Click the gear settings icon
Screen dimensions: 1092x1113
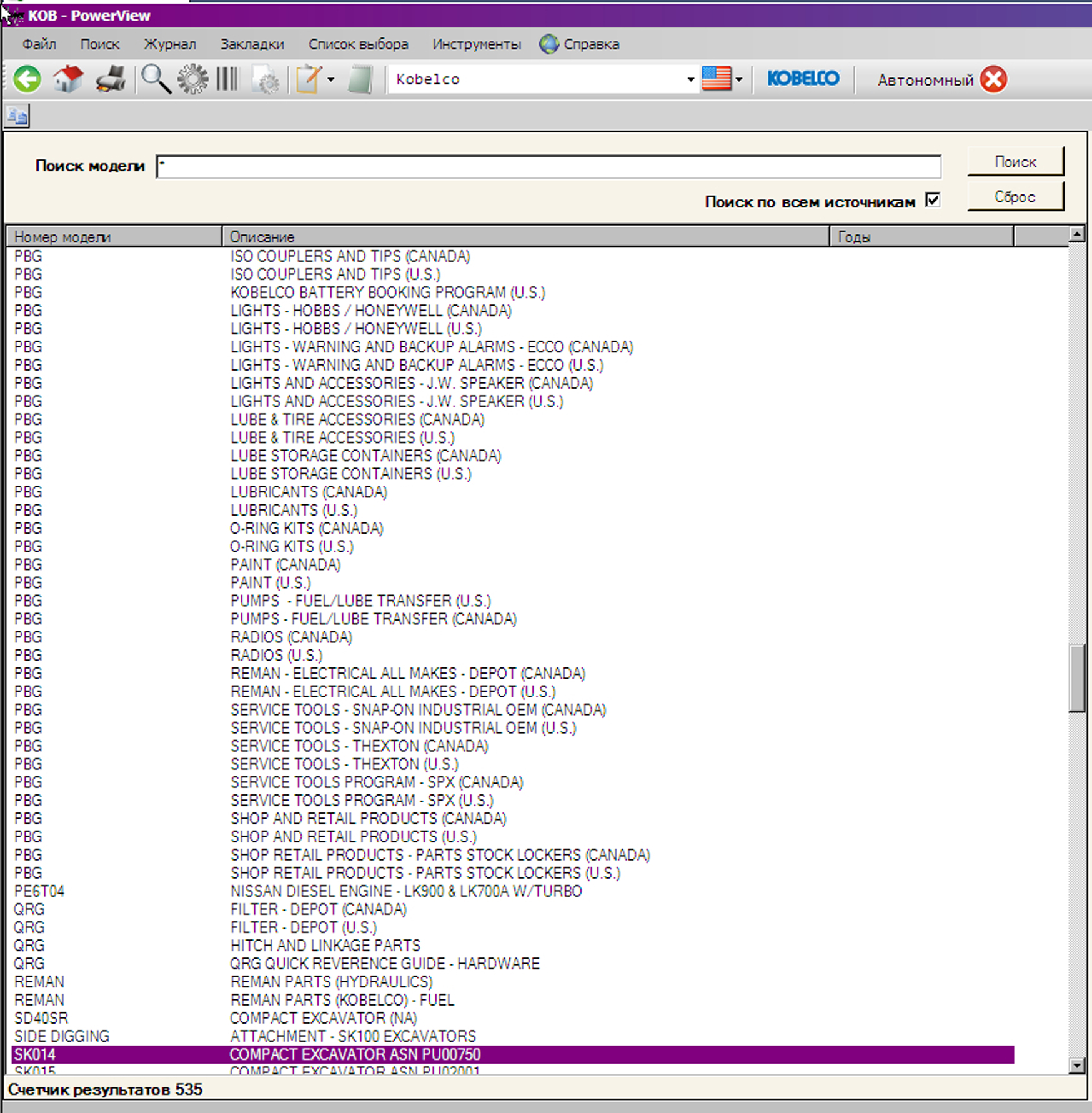tap(192, 79)
